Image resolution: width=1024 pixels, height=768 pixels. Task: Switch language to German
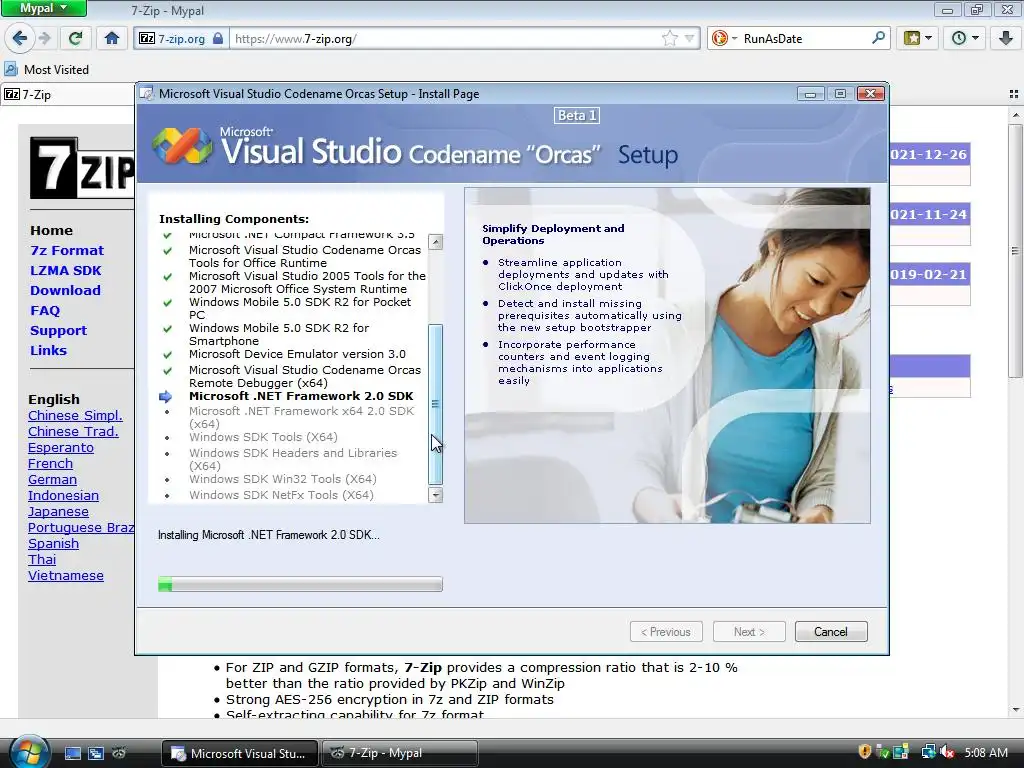52,479
